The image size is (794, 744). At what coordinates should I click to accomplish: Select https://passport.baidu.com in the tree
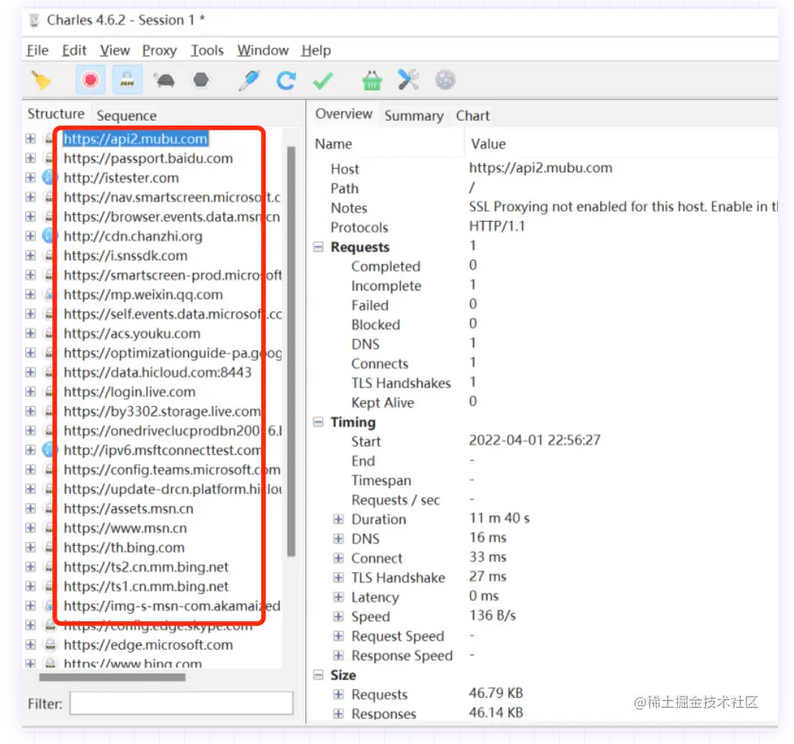[148, 159]
